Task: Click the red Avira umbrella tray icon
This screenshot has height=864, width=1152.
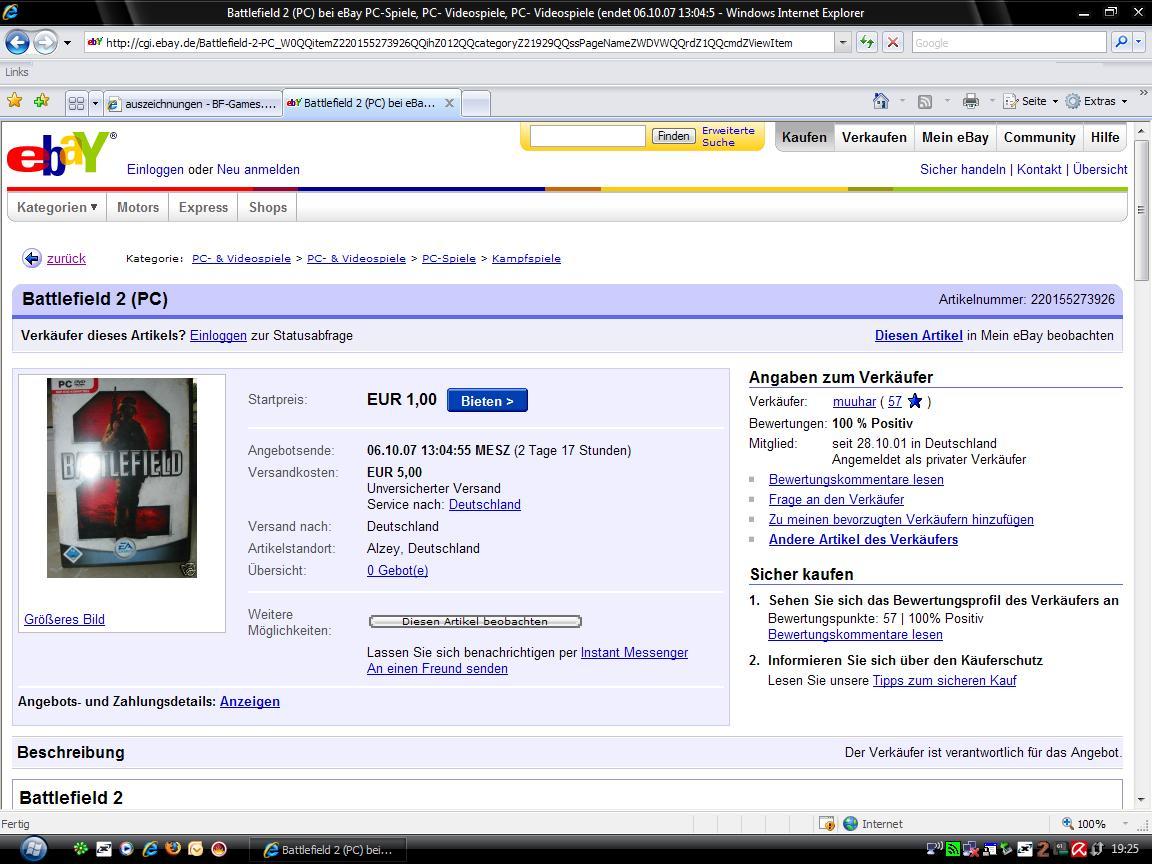Action: pos(1079,849)
